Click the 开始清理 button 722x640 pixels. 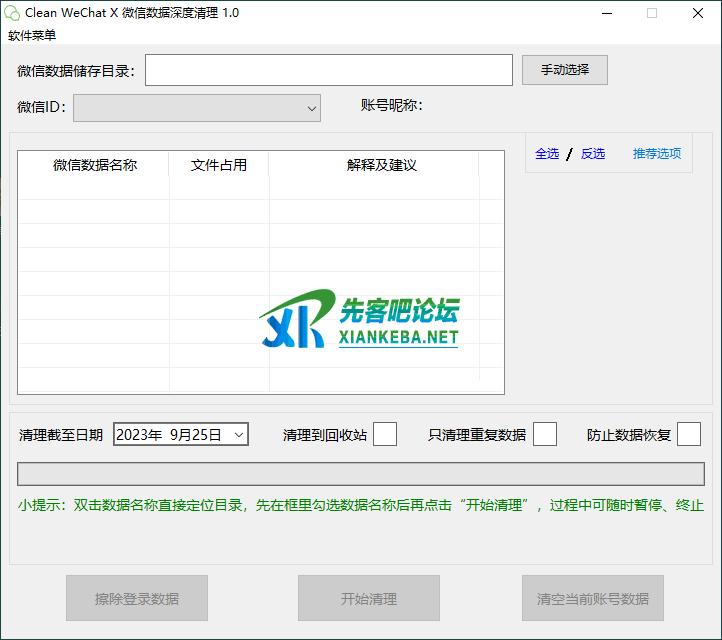point(368,599)
